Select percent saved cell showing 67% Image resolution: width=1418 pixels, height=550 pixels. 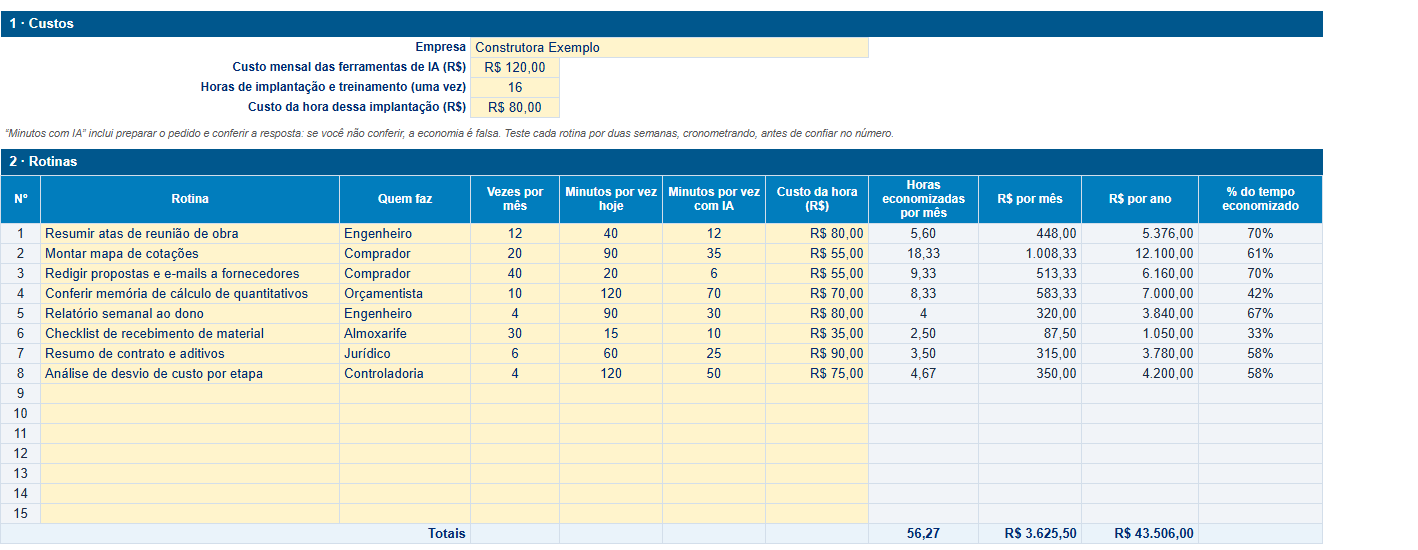(1260, 313)
